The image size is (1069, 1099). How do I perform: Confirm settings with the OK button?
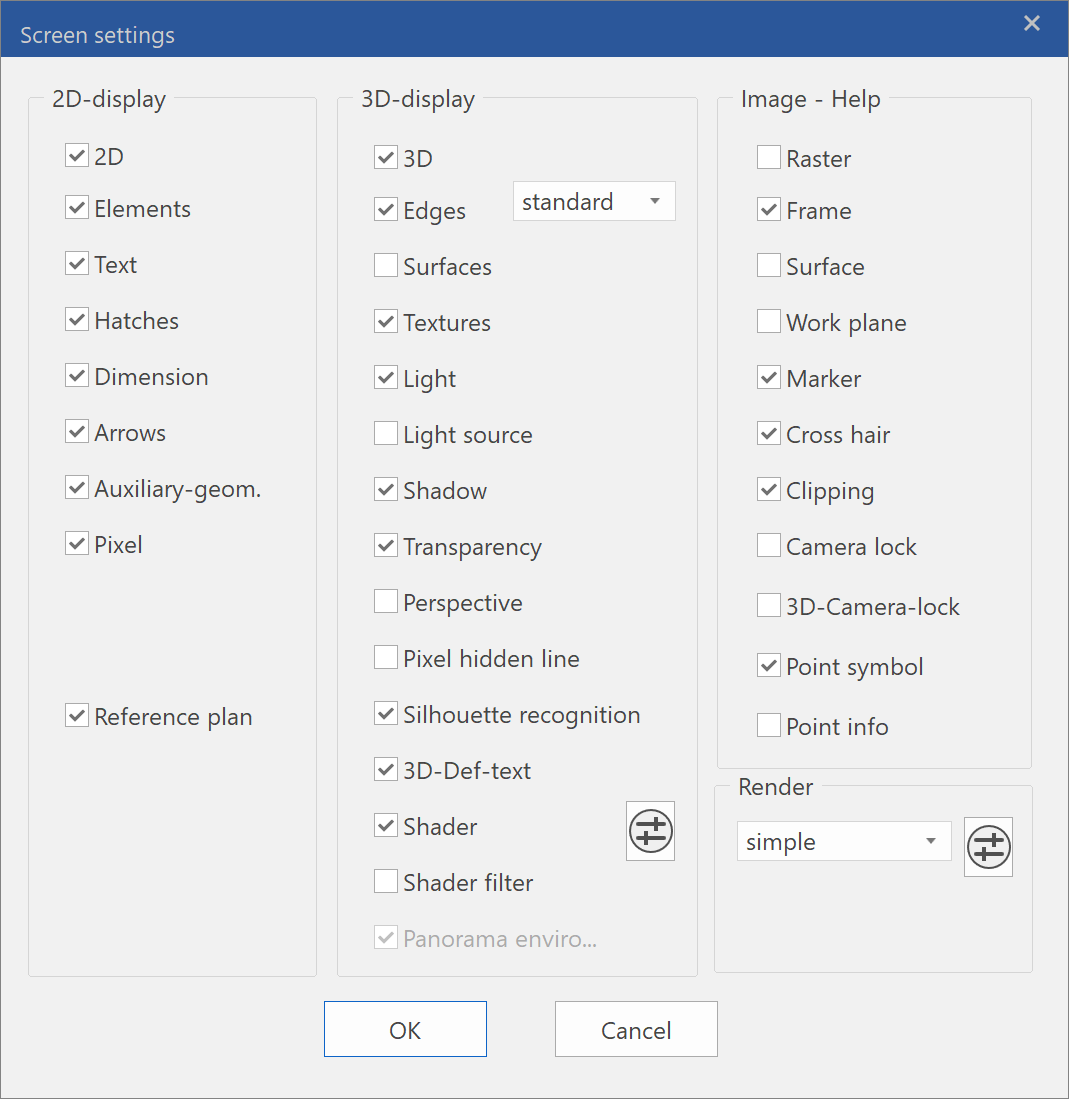pos(405,1028)
